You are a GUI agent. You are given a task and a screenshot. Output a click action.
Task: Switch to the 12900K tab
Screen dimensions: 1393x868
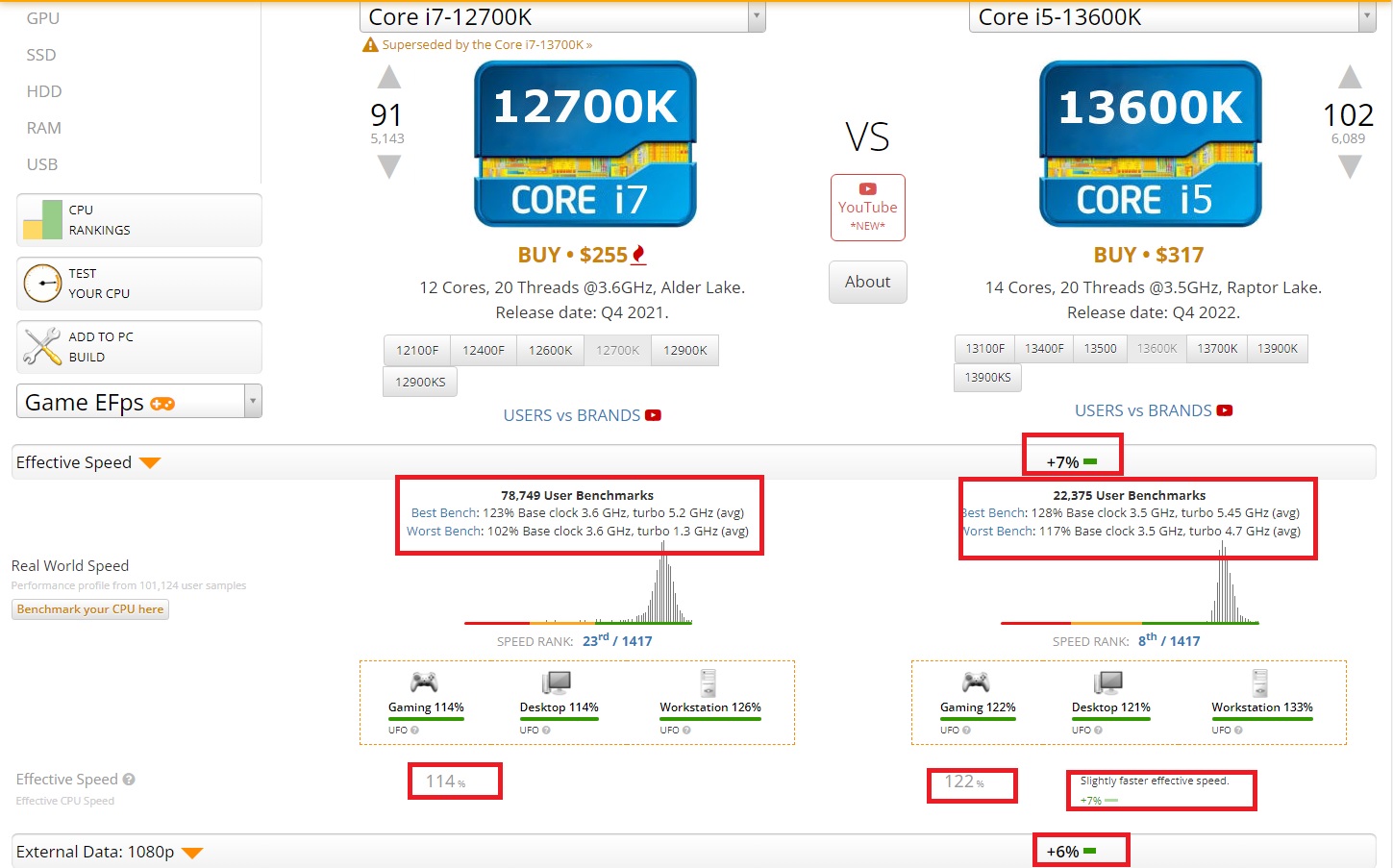pyautogui.click(x=684, y=350)
